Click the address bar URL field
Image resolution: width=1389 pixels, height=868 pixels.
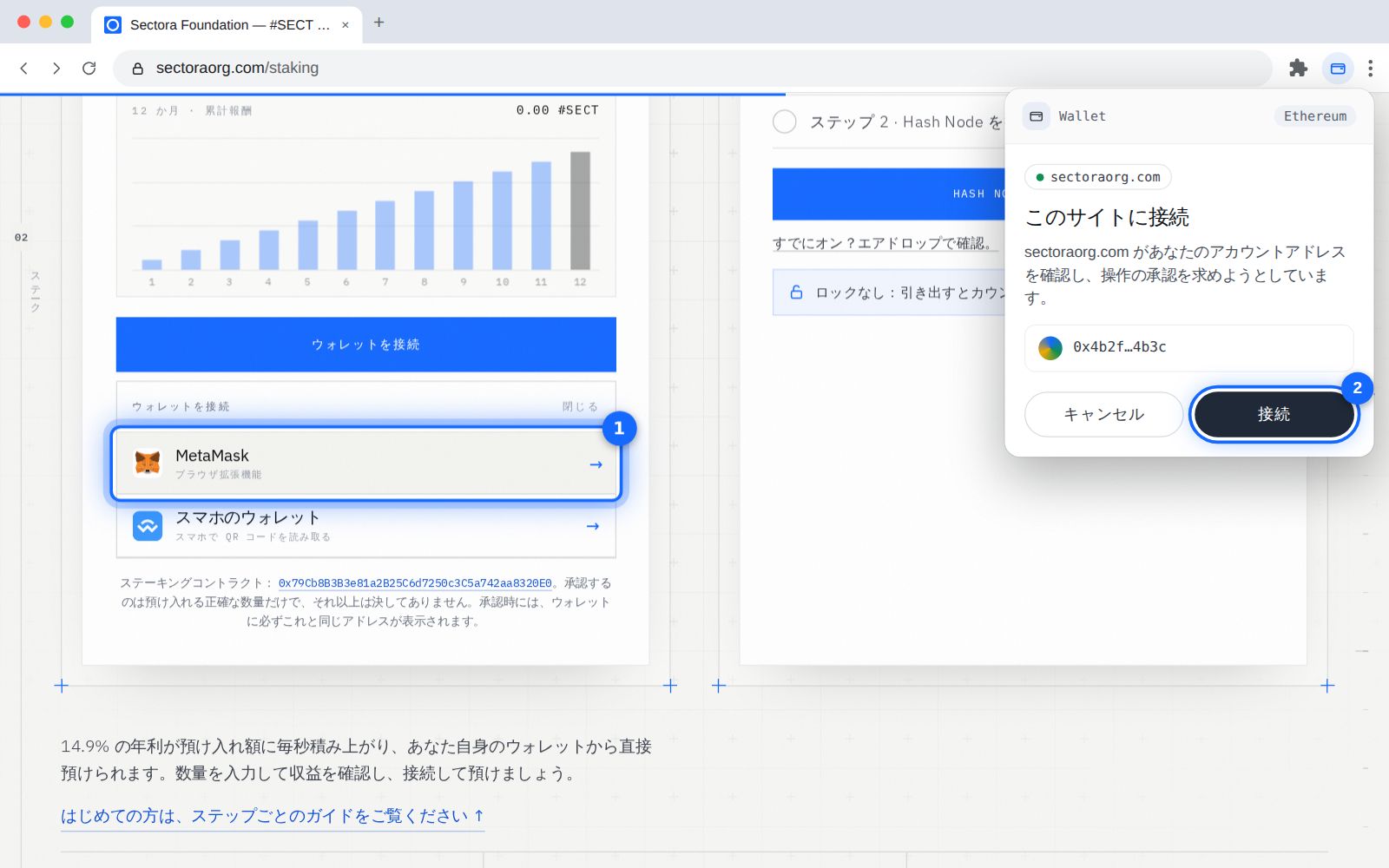[692, 68]
